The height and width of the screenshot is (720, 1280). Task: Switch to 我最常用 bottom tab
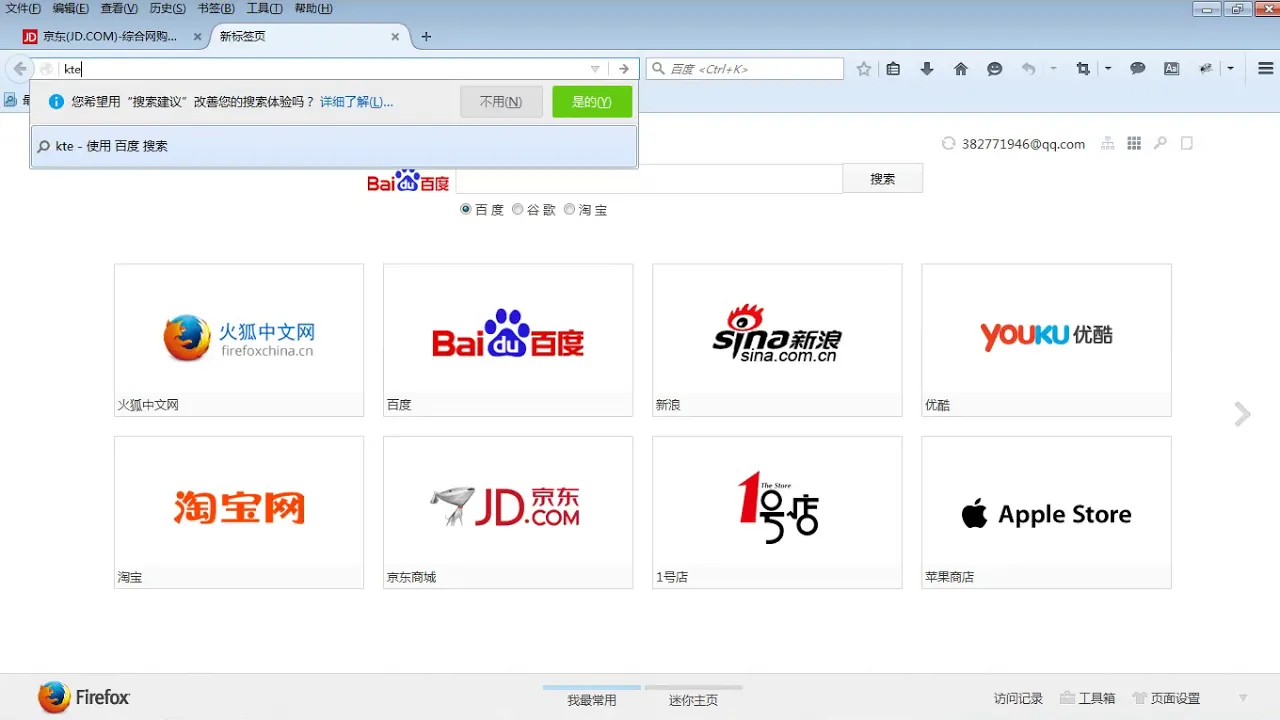592,700
